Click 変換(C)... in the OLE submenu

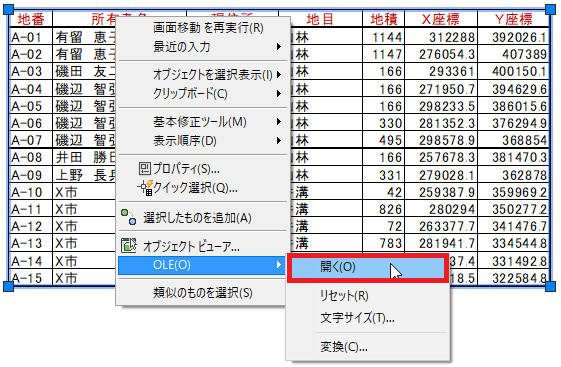368,347
